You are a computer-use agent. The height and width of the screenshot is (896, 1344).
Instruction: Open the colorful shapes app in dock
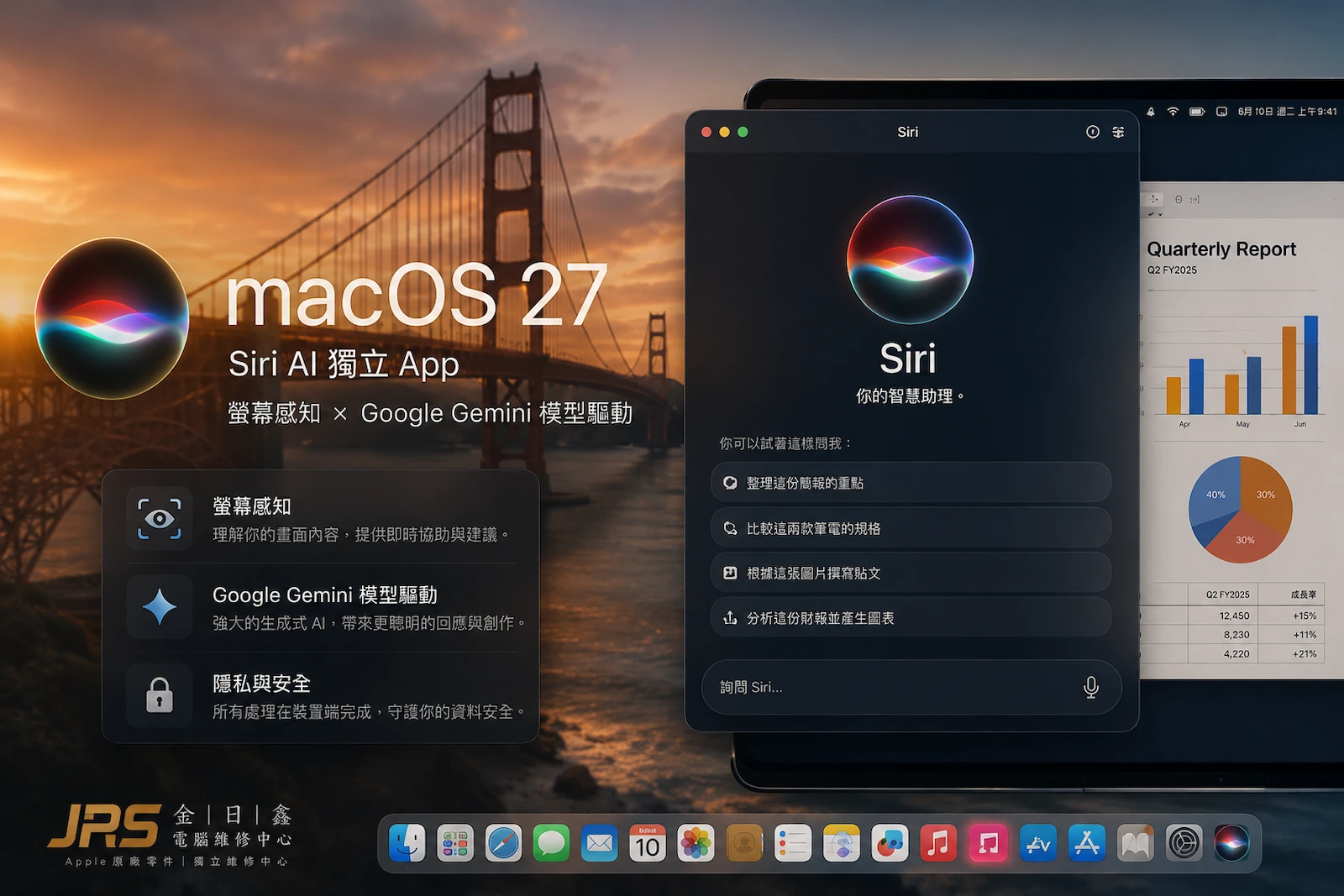coord(890,843)
